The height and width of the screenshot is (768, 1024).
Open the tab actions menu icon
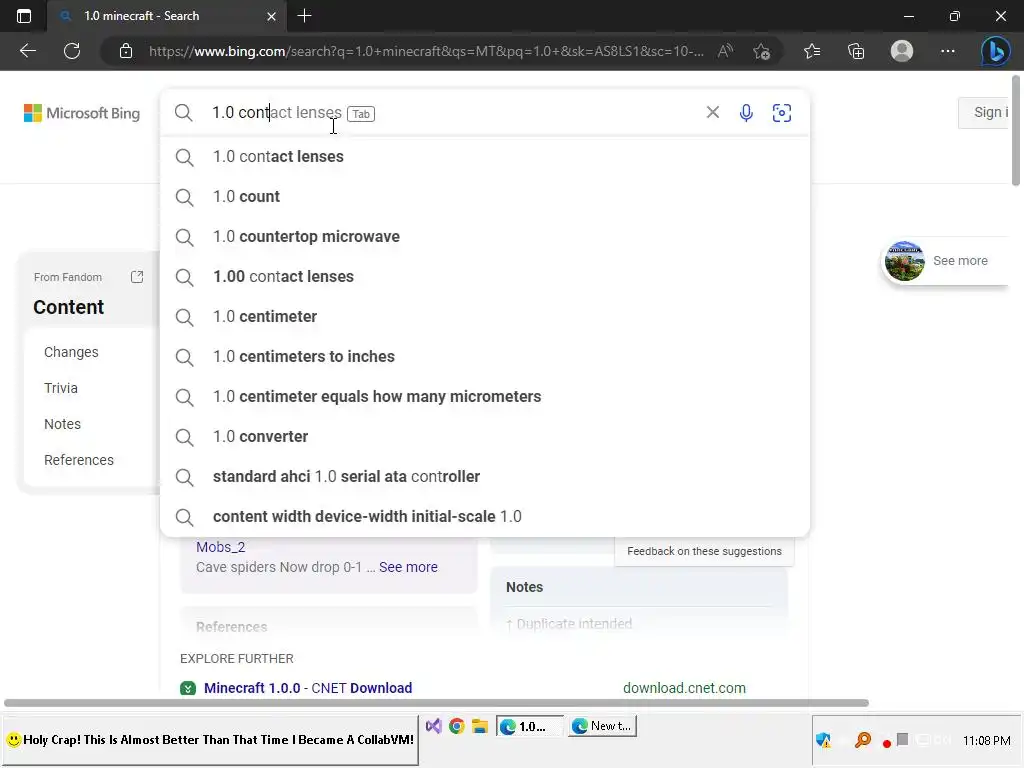coord(24,16)
